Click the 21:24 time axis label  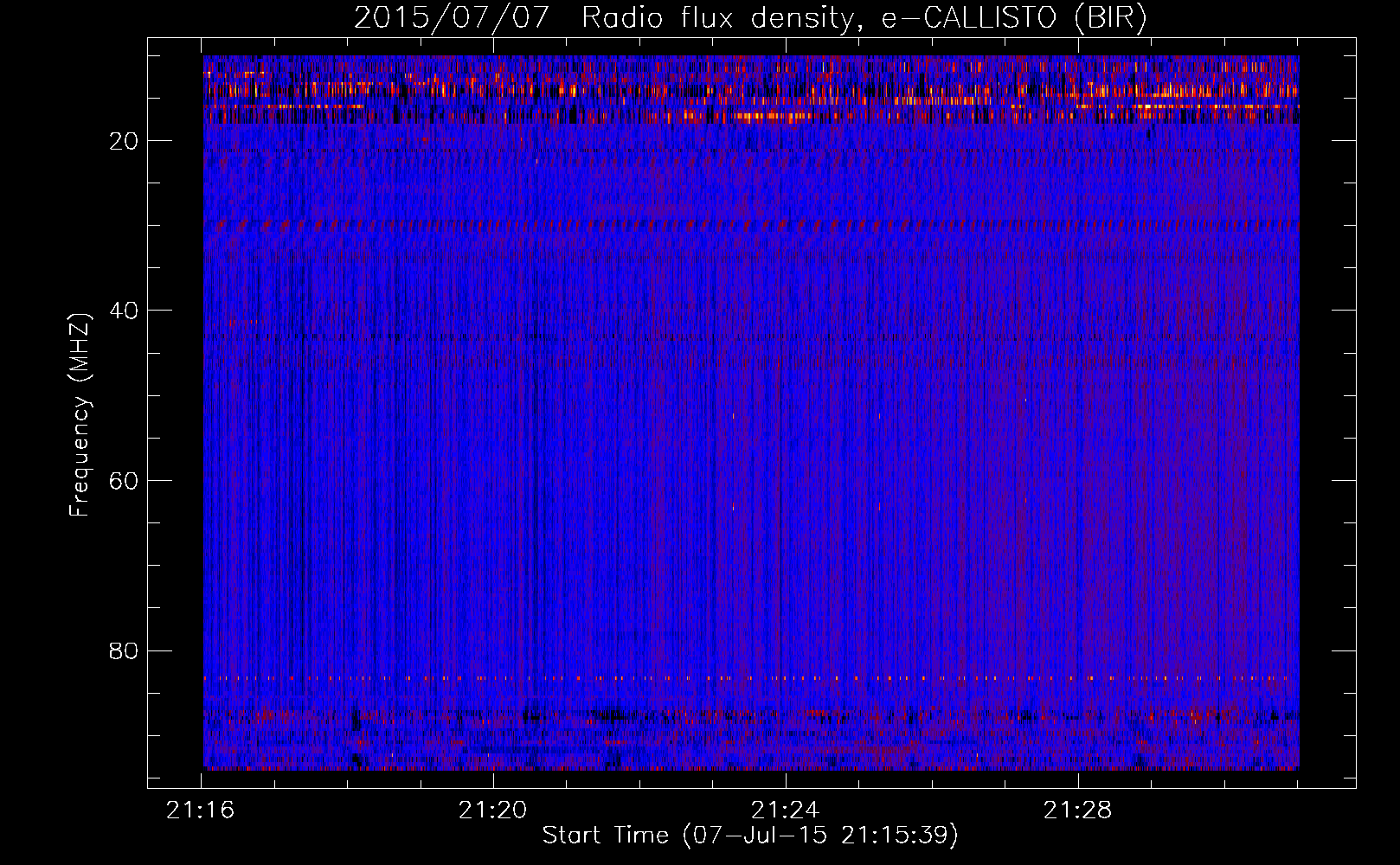[786, 811]
